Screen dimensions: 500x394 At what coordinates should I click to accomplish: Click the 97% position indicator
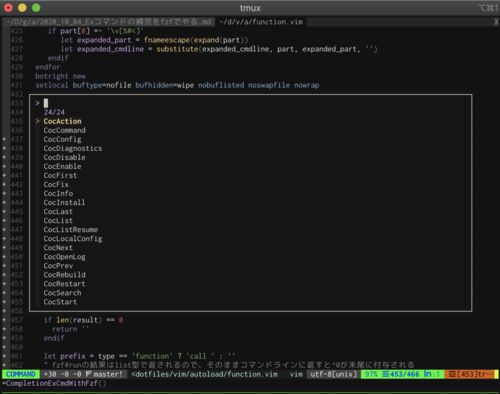[x=371, y=374]
